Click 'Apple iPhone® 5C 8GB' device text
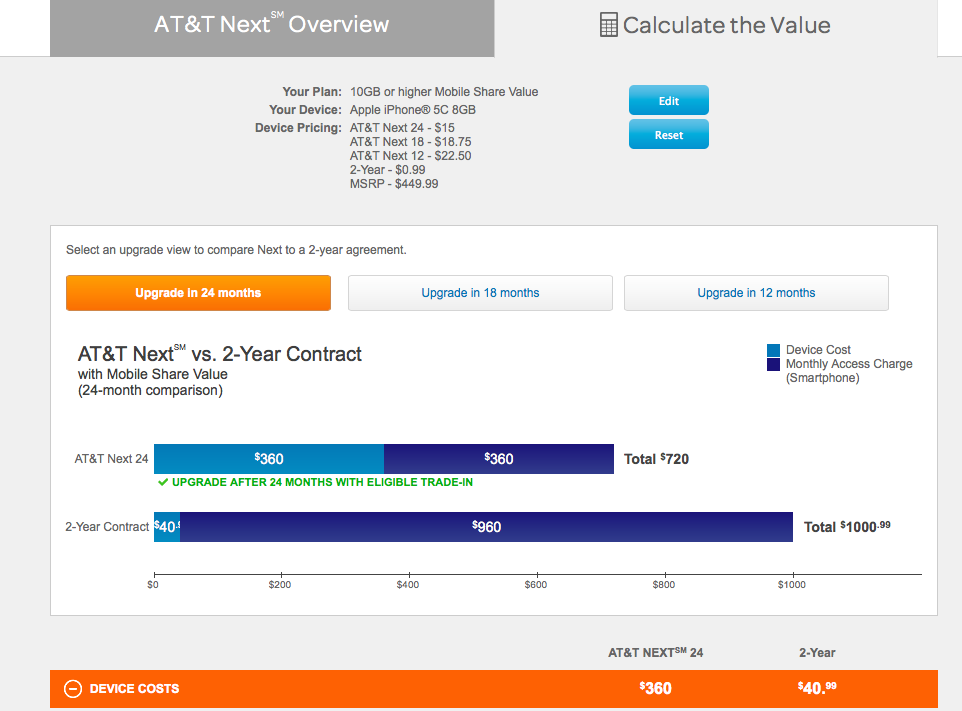The height and width of the screenshot is (711, 962). coord(413,110)
